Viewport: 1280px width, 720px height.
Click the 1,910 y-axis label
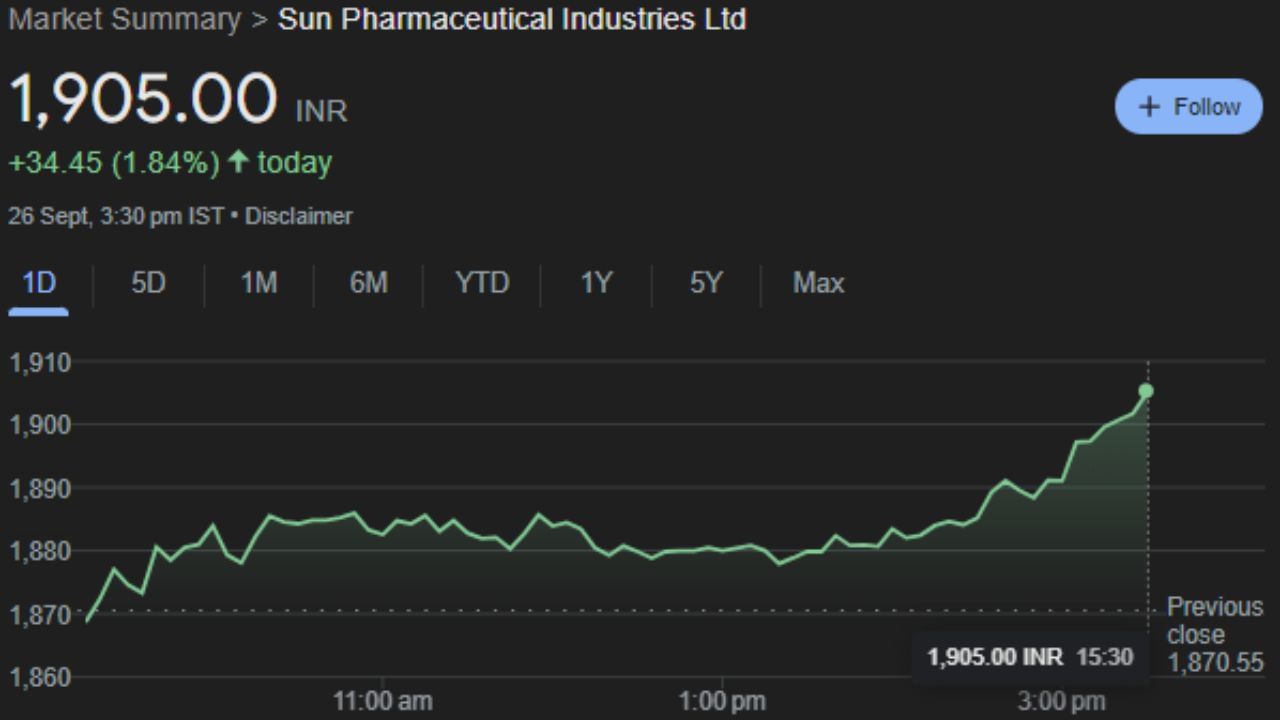[40, 362]
